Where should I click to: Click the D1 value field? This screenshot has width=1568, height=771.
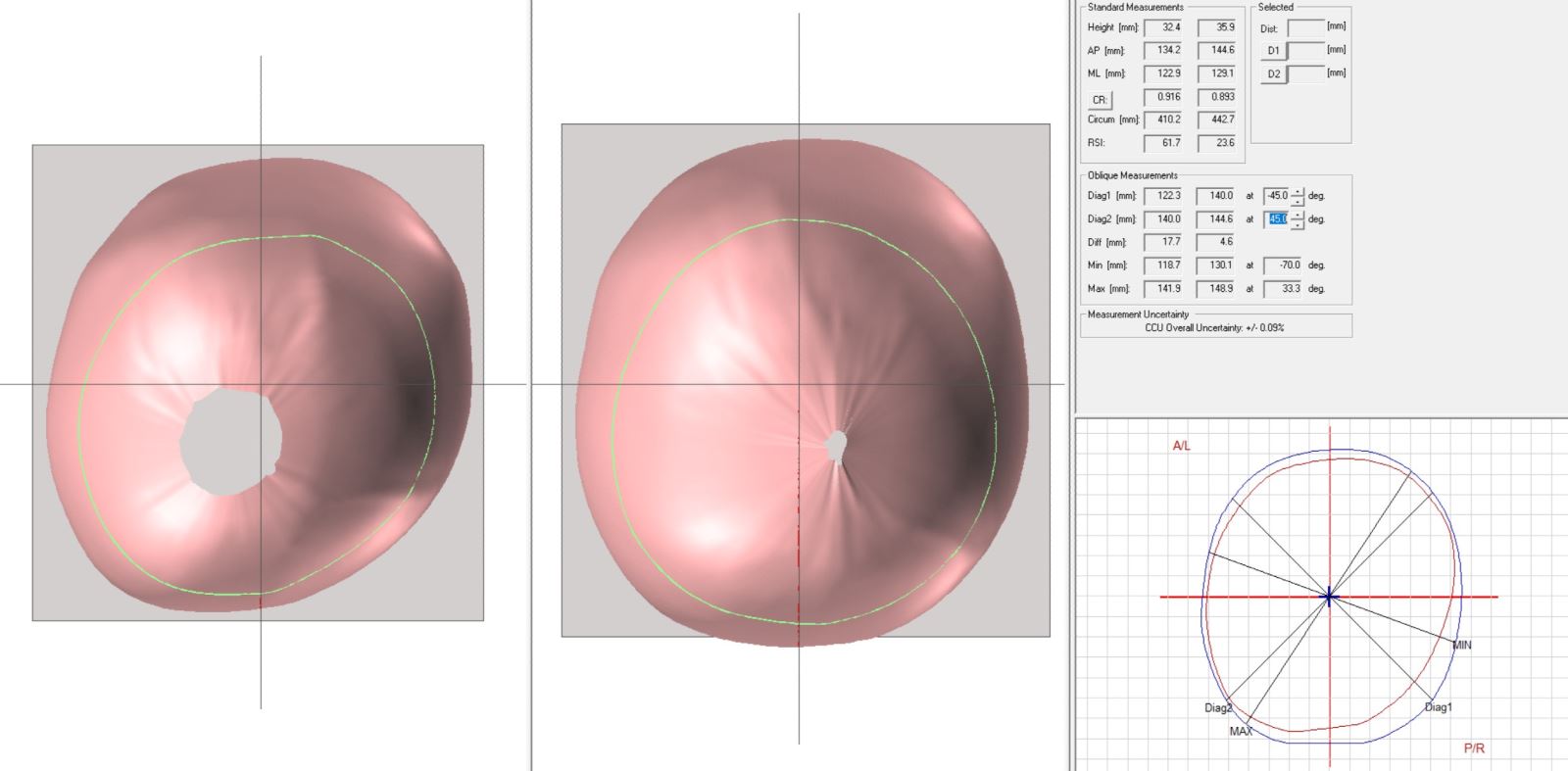pyautogui.click(x=1306, y=51)
